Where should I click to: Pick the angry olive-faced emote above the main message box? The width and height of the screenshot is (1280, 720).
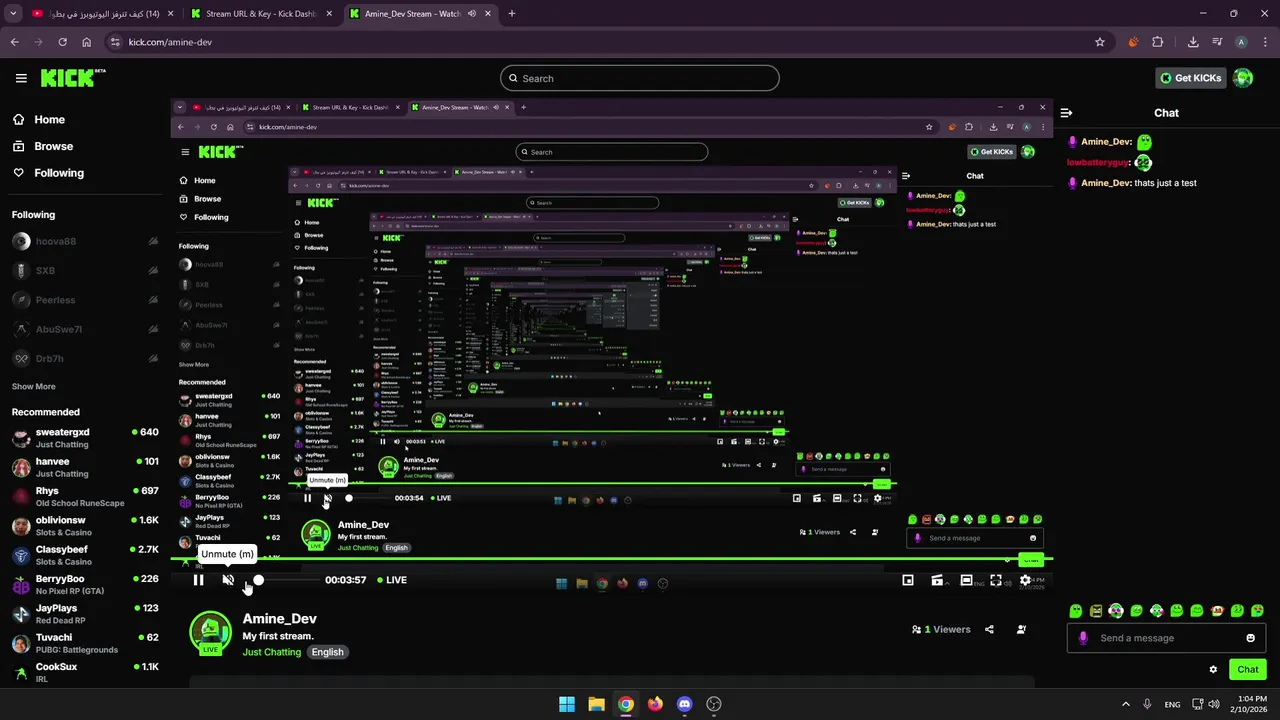(x=1096, y=610)
